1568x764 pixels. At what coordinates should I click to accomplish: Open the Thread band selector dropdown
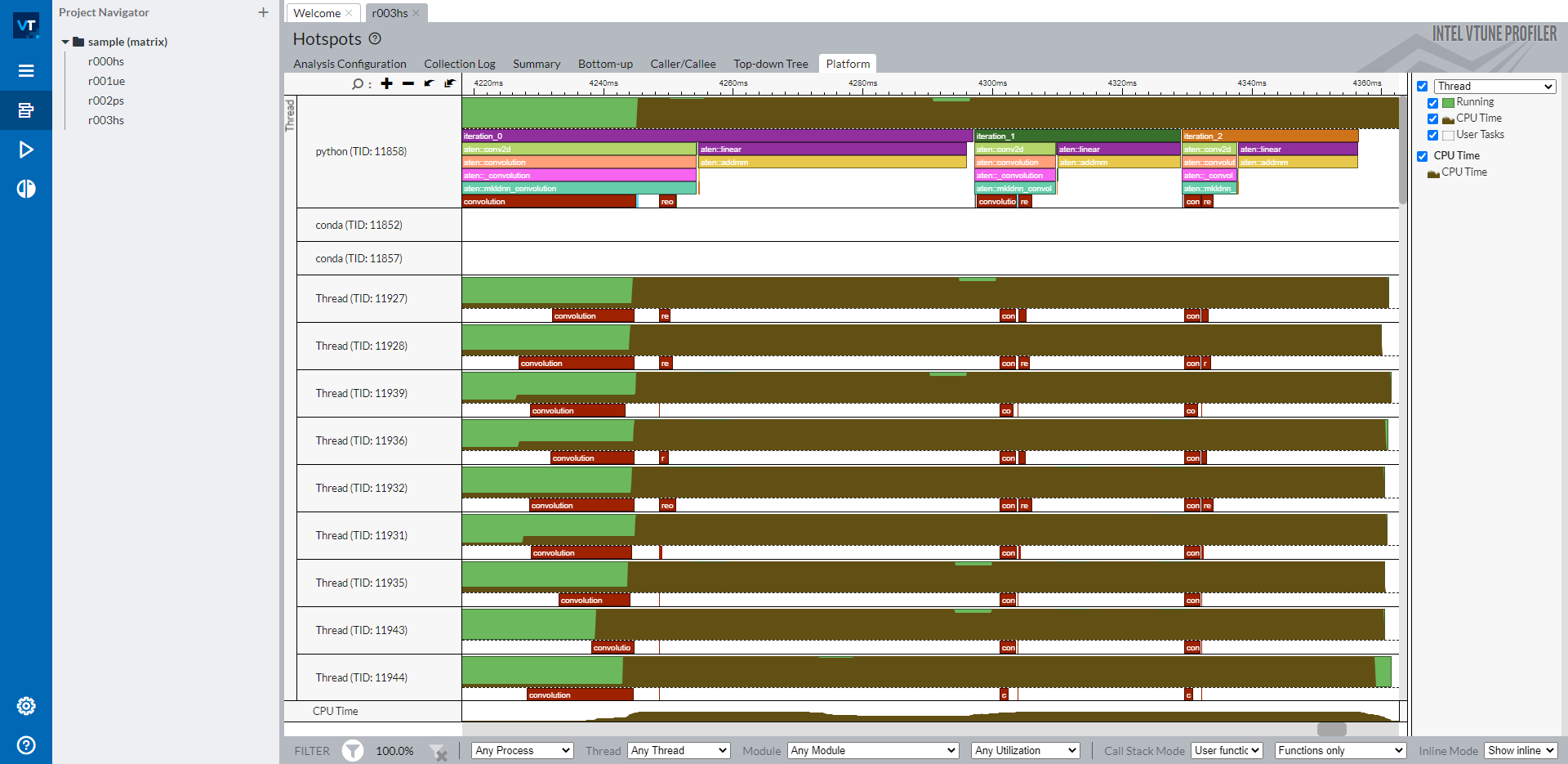tap(1494, 86)
